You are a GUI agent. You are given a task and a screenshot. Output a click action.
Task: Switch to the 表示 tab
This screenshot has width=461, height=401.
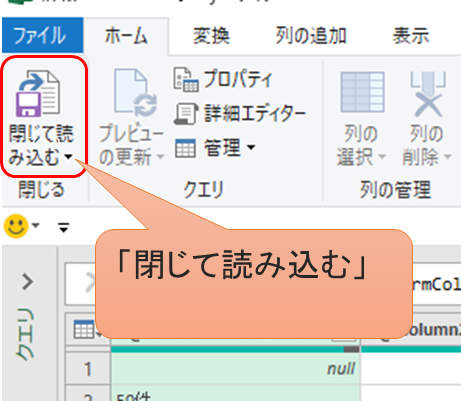pos(411,36)
